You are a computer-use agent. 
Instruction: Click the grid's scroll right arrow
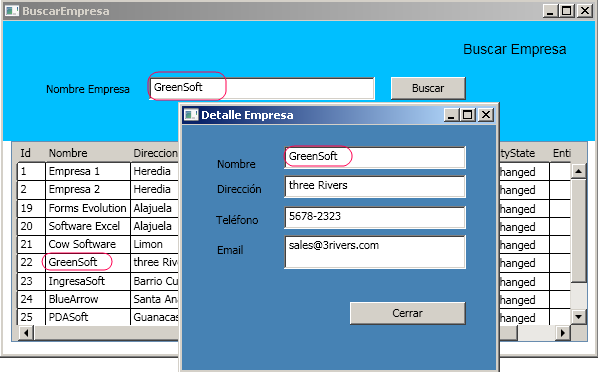563,333
